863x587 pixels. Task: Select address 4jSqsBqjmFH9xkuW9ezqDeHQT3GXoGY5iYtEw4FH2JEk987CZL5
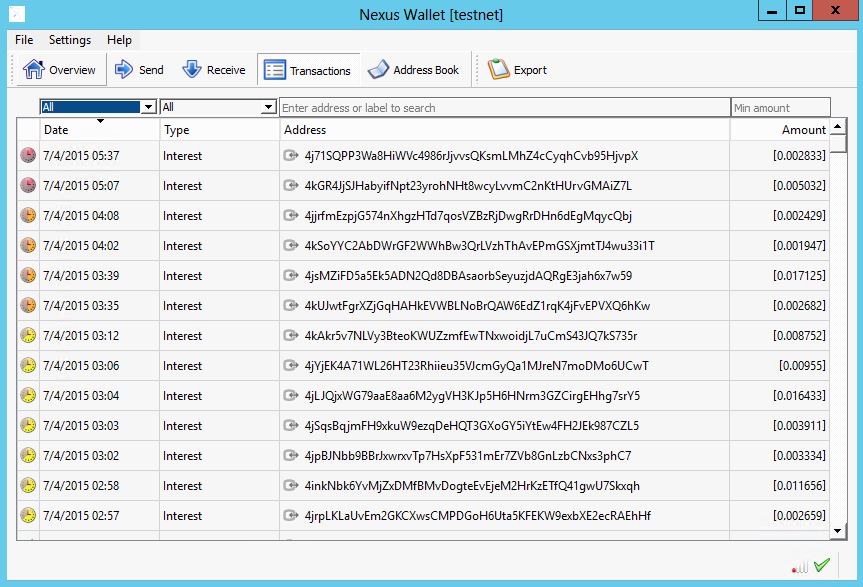click(472, 426)
